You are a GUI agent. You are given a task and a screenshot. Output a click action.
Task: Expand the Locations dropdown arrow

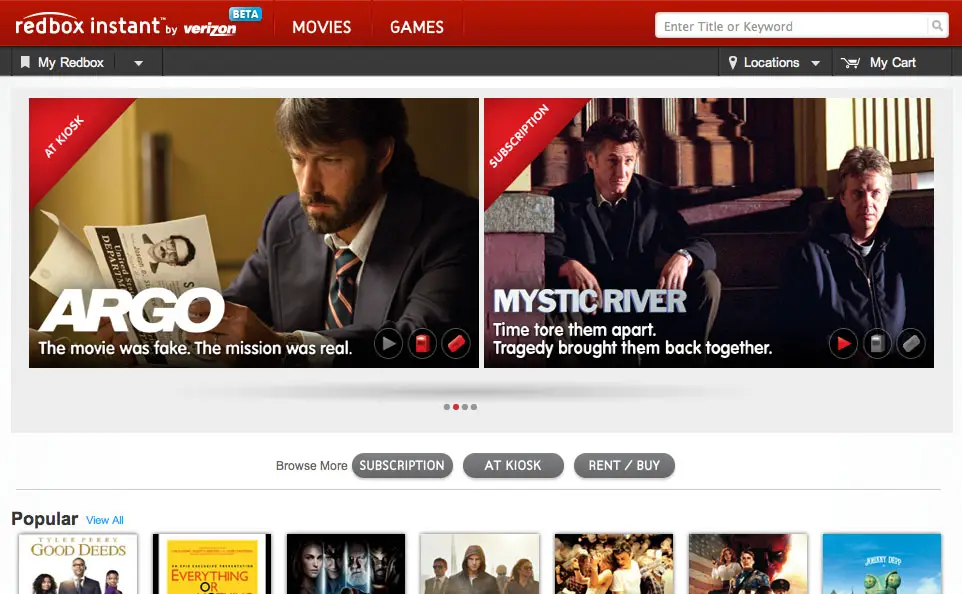815,63
